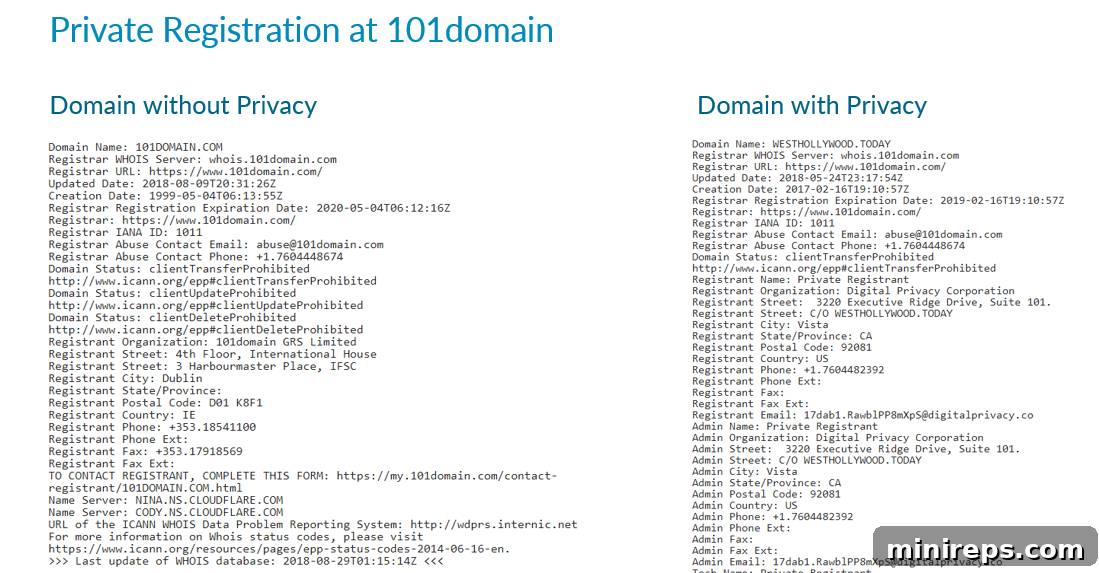Click 'Name Server: NINA.NS.CLOUDFLARE.COM' line

(x=165, y=500)
